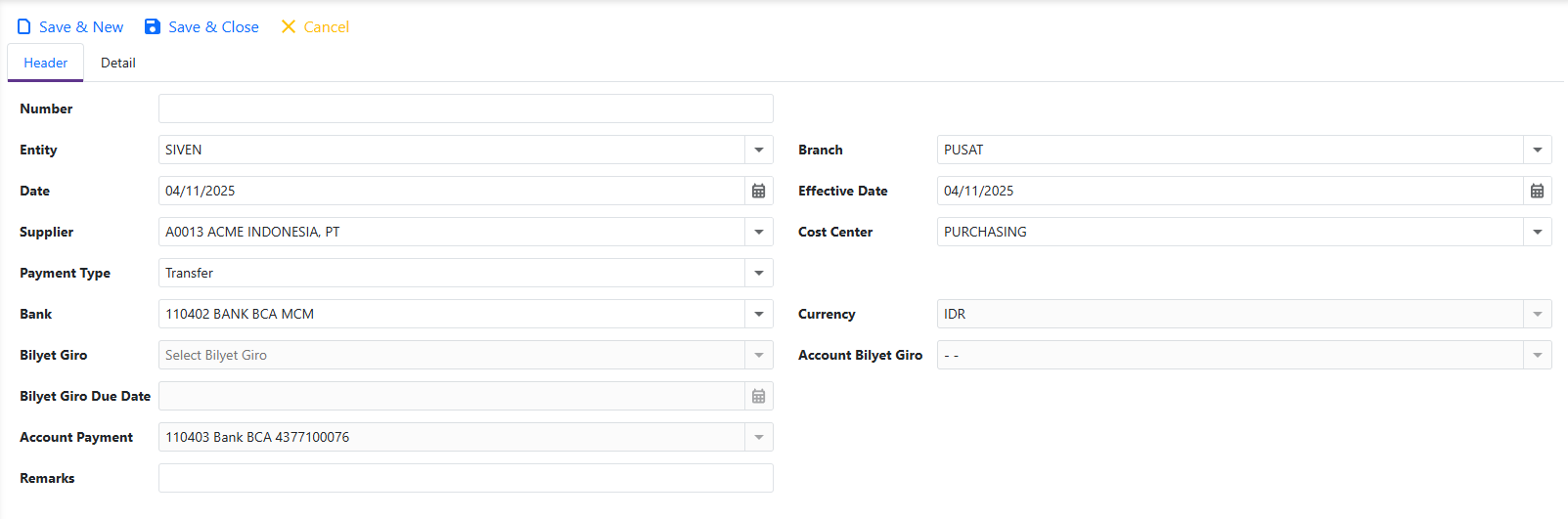Click the Account Bilyet Giro '- -' value
This screenshot has height=519, width=1568.
[952, 355]
